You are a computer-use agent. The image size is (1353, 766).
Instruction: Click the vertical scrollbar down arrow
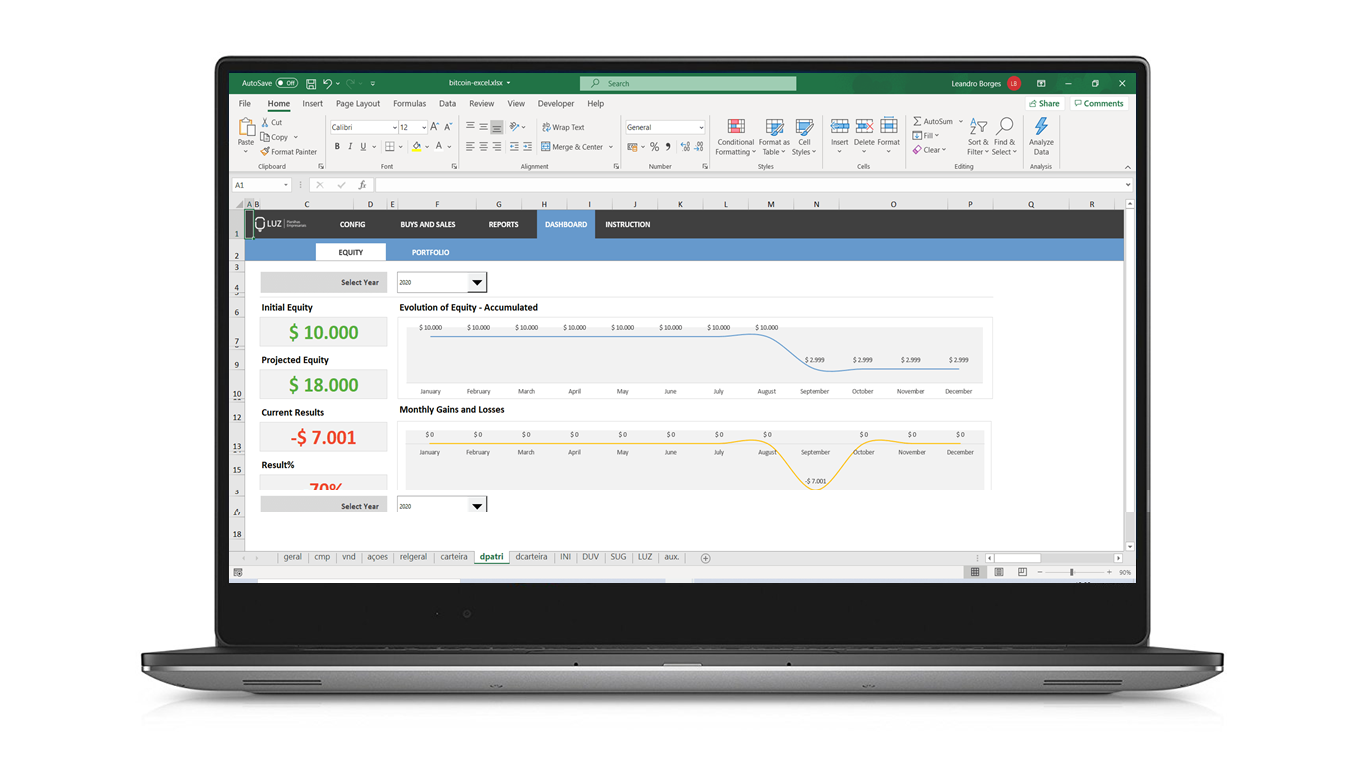[1130, 547]
